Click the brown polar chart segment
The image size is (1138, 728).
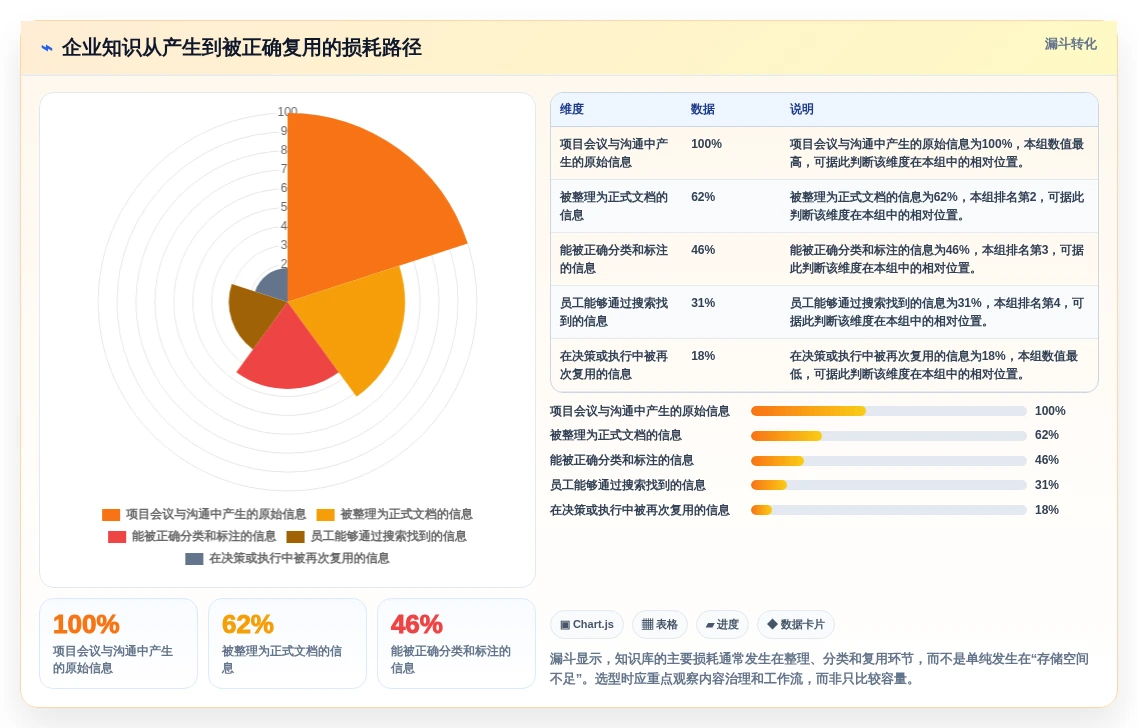(254, 316)
